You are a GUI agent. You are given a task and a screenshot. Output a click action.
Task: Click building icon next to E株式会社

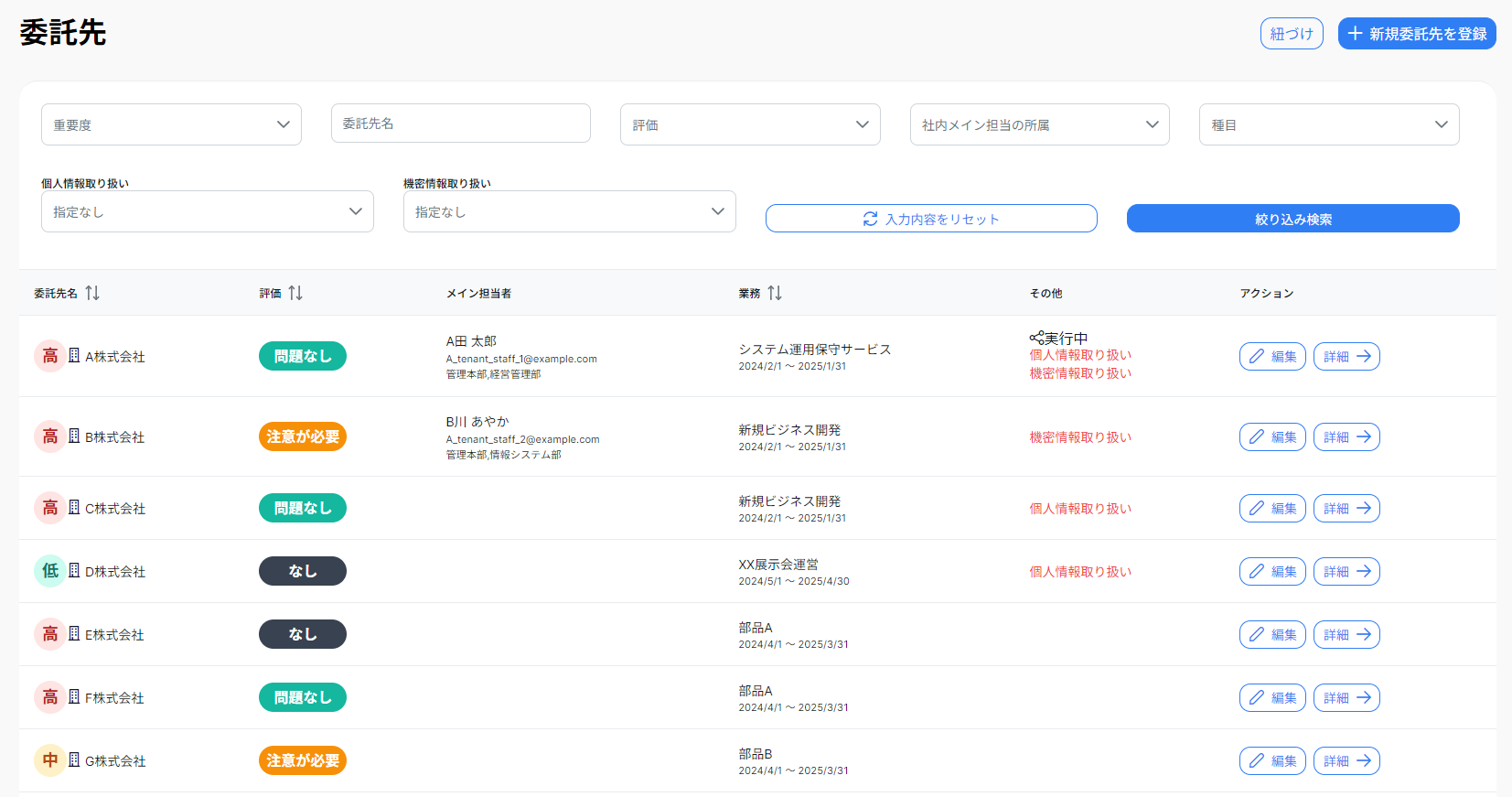pyautogui.click(x=74, y=633)
